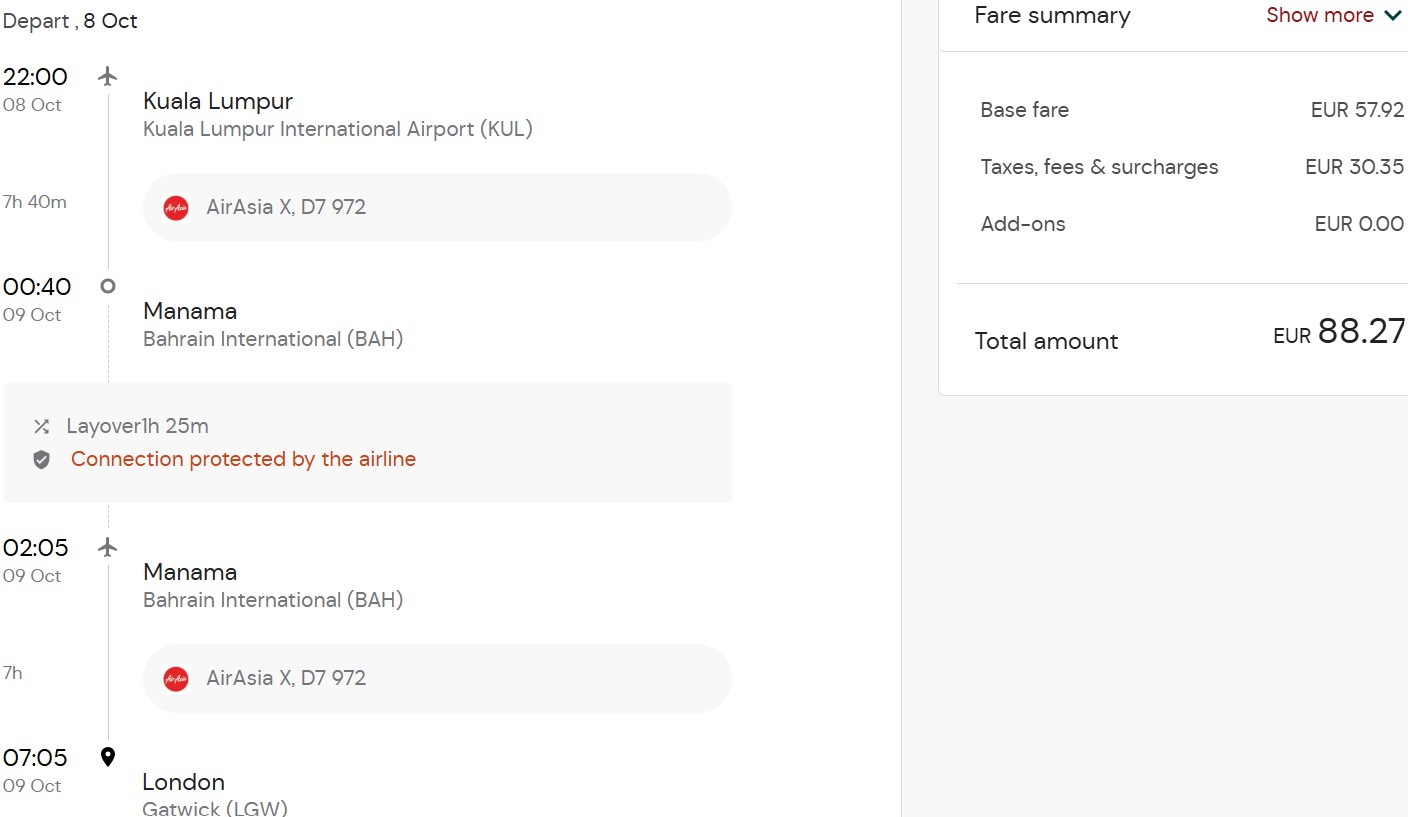Click the departure plane icon at 22:00
The height and width of the screenshot is (817, 1408).
pos(108,76)
